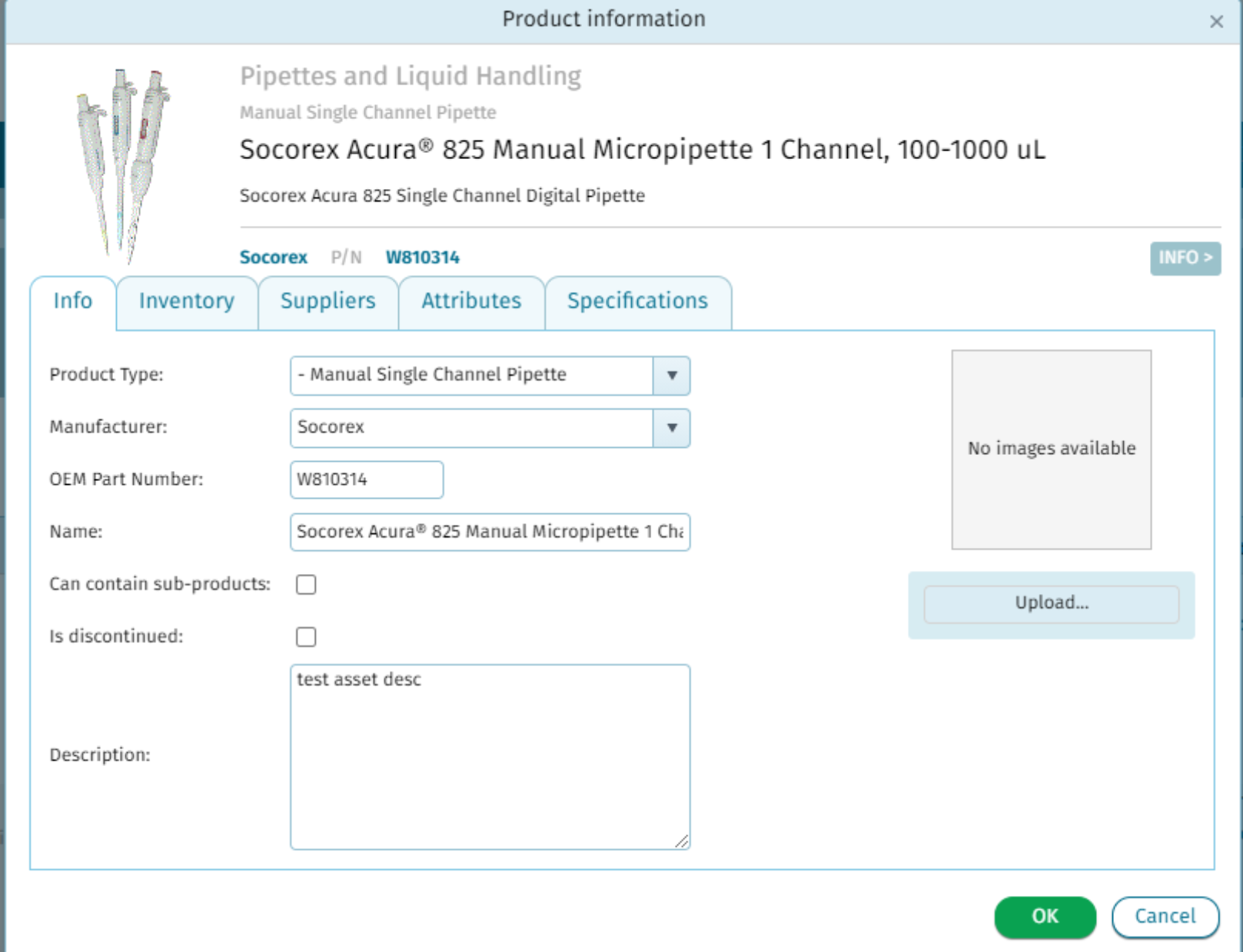1243x952 pixels.
Task: Open the Socorex manufacturer link
Action: pos(273,257)
